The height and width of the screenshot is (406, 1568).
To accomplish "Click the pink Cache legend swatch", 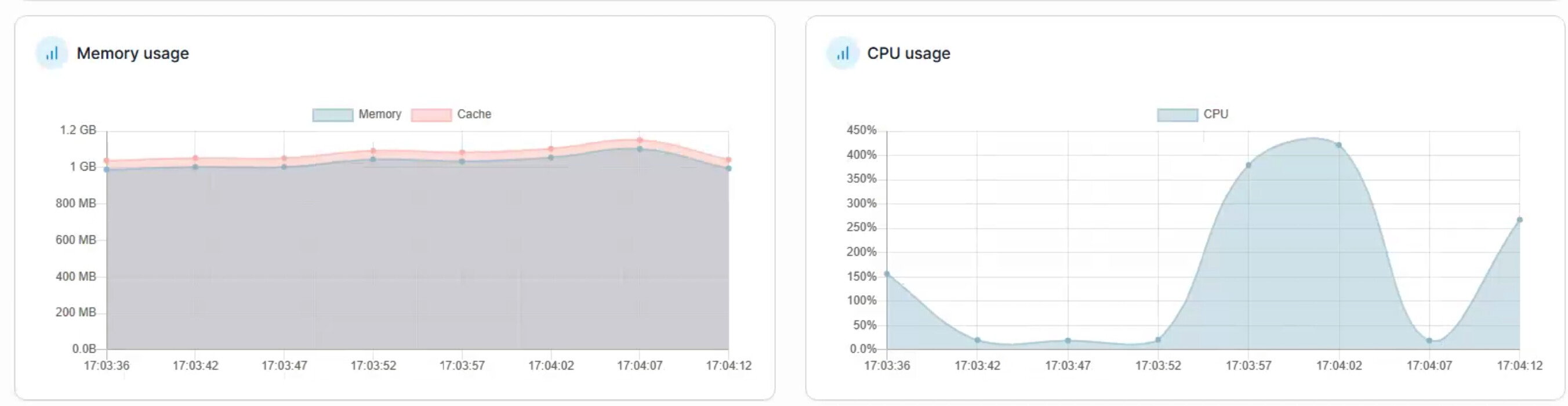I will (431, 115).
